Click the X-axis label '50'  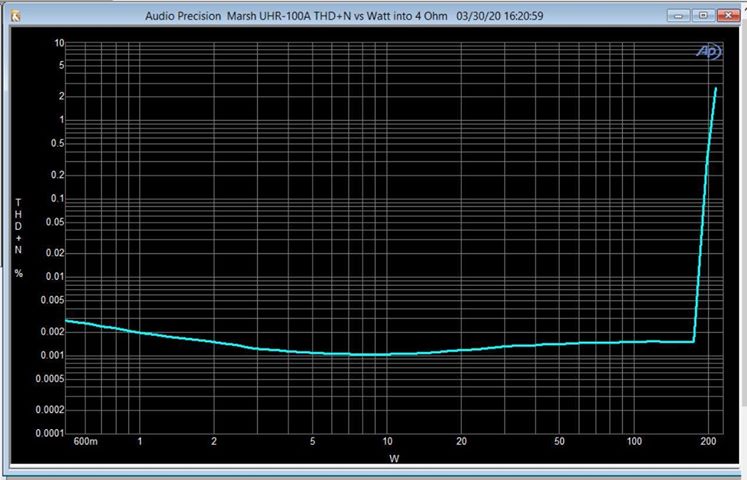point(559,441)
